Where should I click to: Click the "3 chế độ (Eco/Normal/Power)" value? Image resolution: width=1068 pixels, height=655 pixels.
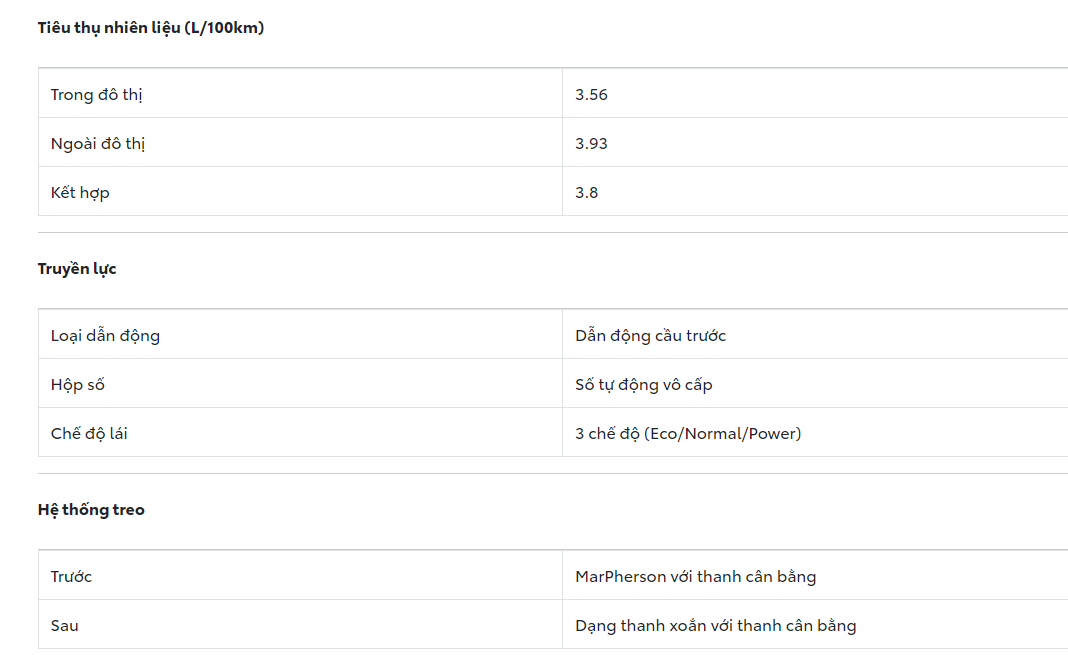click(x=688, y=434)
